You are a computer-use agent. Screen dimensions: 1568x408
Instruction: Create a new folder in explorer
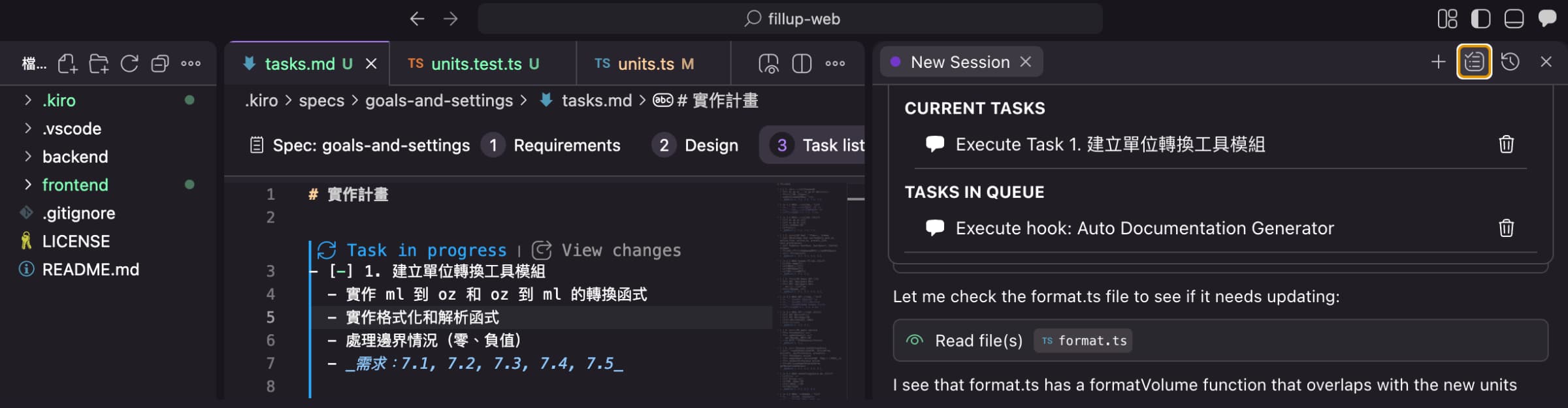tap(99, 63)
